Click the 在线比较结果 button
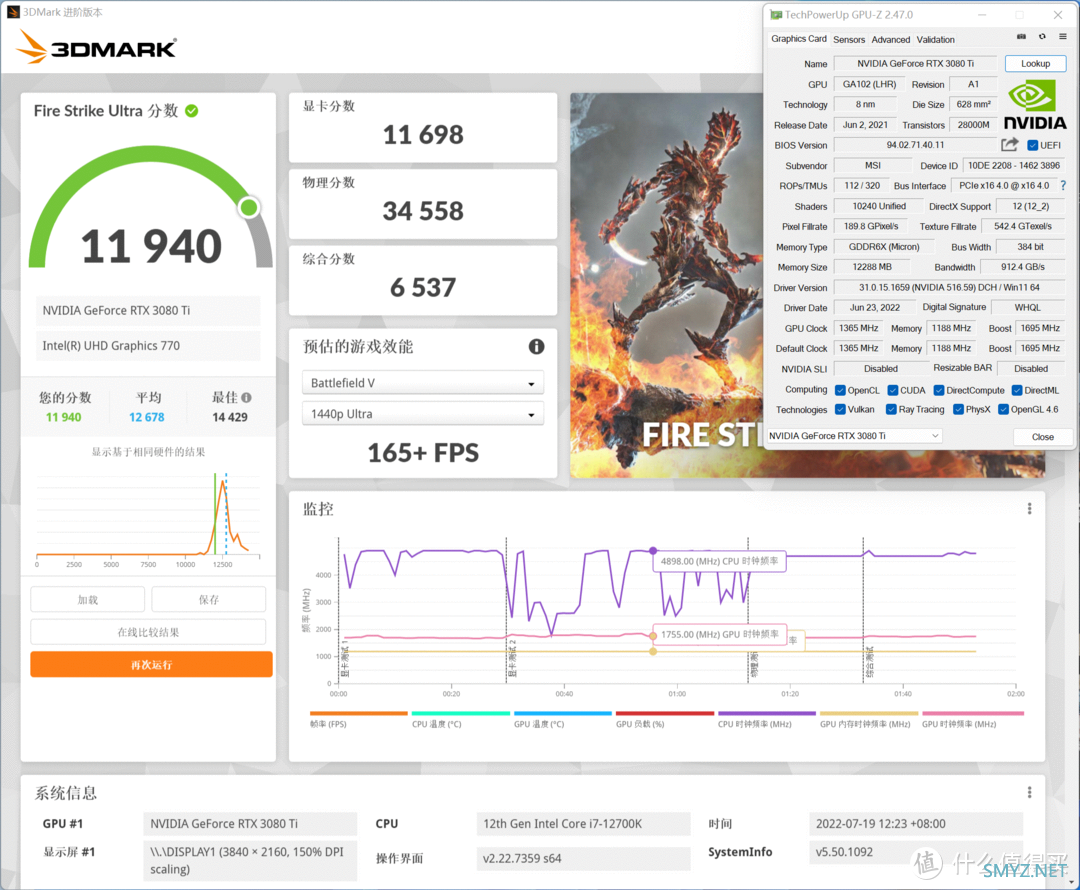This screenshot has width=1080, height=890. (x=148, y=632)
